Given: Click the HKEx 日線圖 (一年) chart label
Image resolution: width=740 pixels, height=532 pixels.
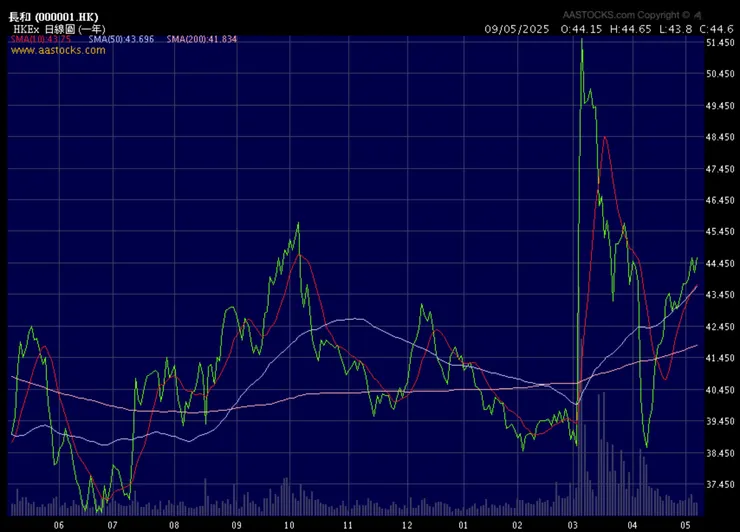Looking at the screenshot, I should click(x=59, y=29).
